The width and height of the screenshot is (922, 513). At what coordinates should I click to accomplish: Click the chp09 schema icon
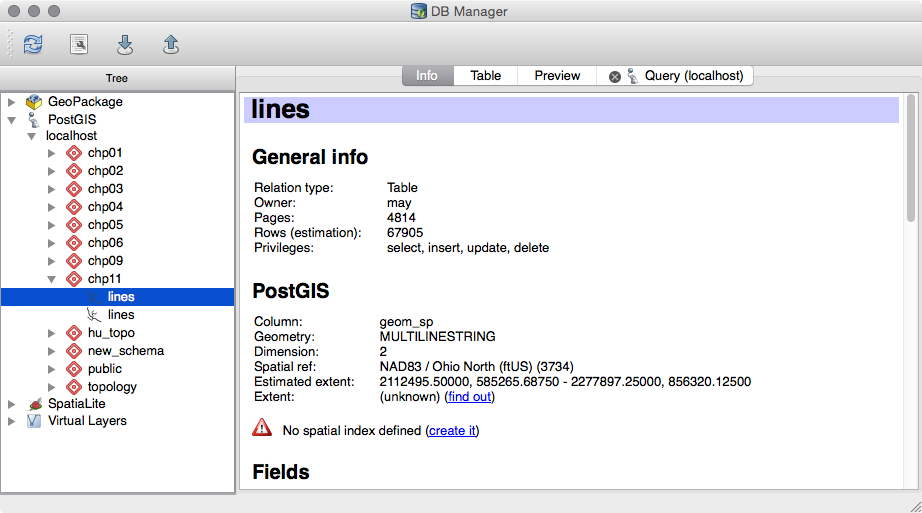pyautogui.click(x=74, y=261)
